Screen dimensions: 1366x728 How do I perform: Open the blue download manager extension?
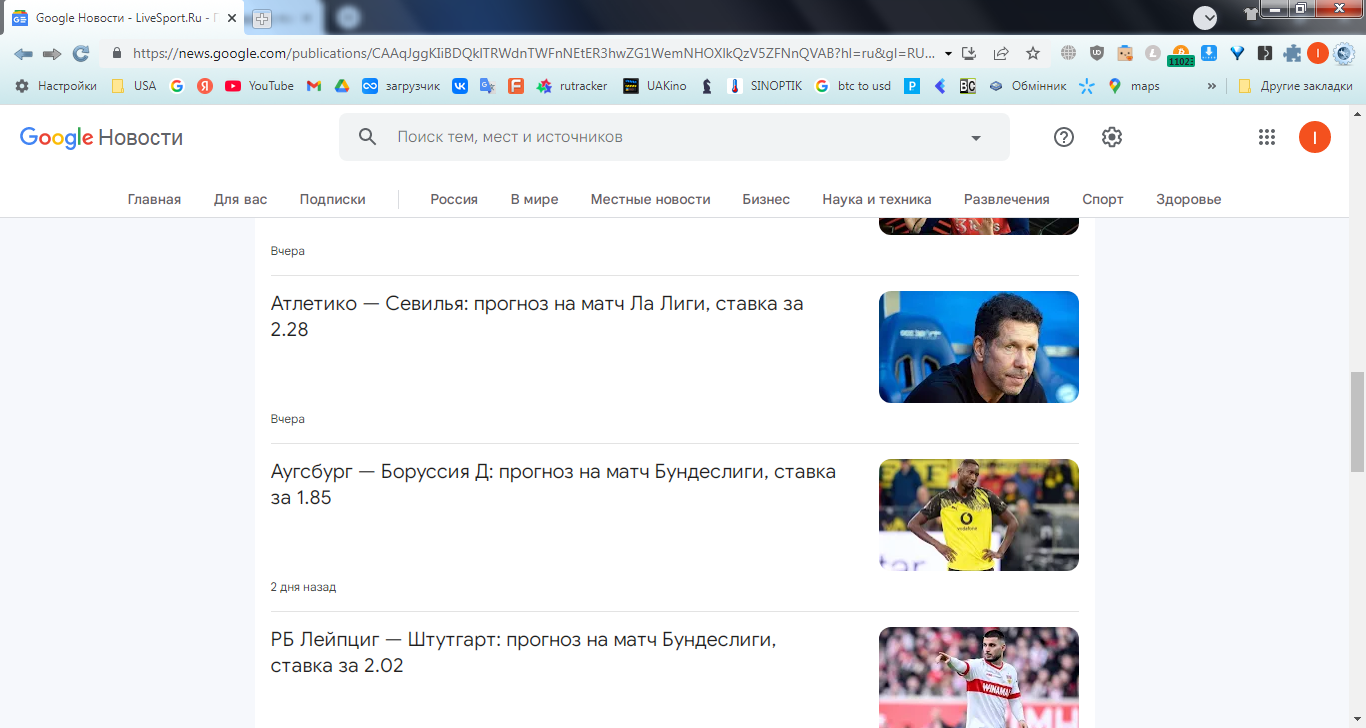[1209, 54]
